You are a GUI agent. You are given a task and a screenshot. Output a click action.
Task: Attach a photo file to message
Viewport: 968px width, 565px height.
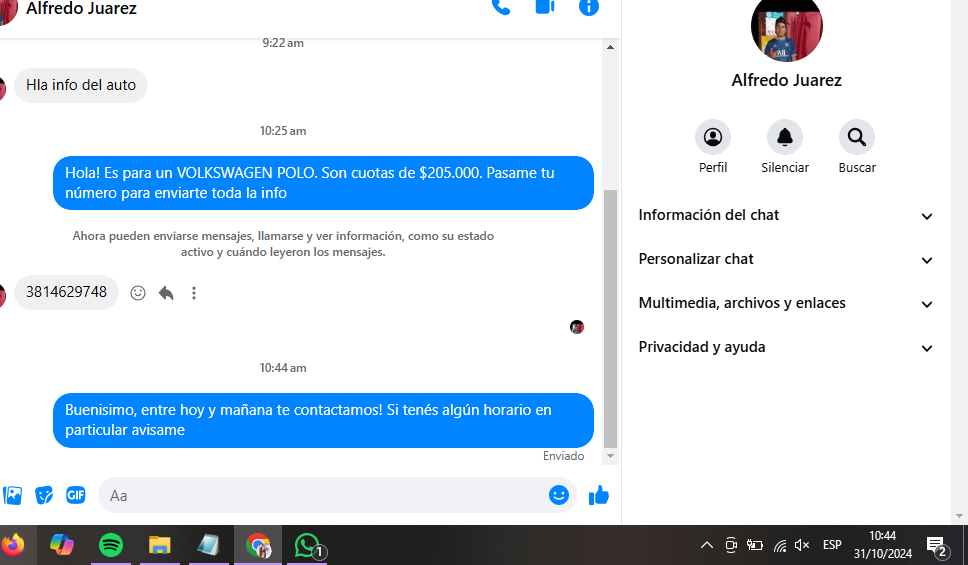(x=13, y=495)
